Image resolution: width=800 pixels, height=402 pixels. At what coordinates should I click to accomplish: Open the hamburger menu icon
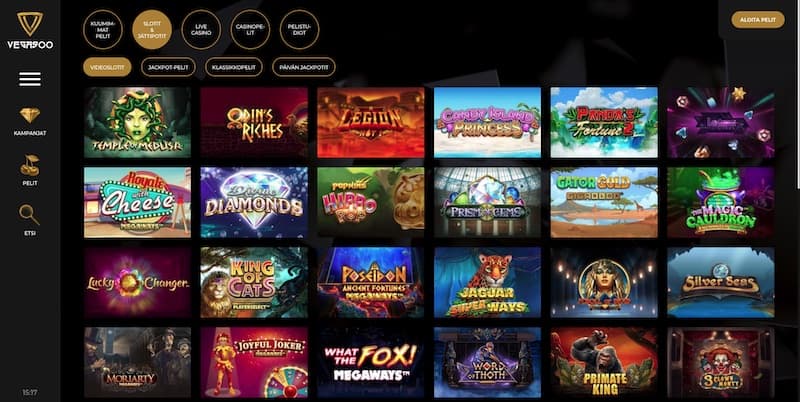click(x=30, y=79)
